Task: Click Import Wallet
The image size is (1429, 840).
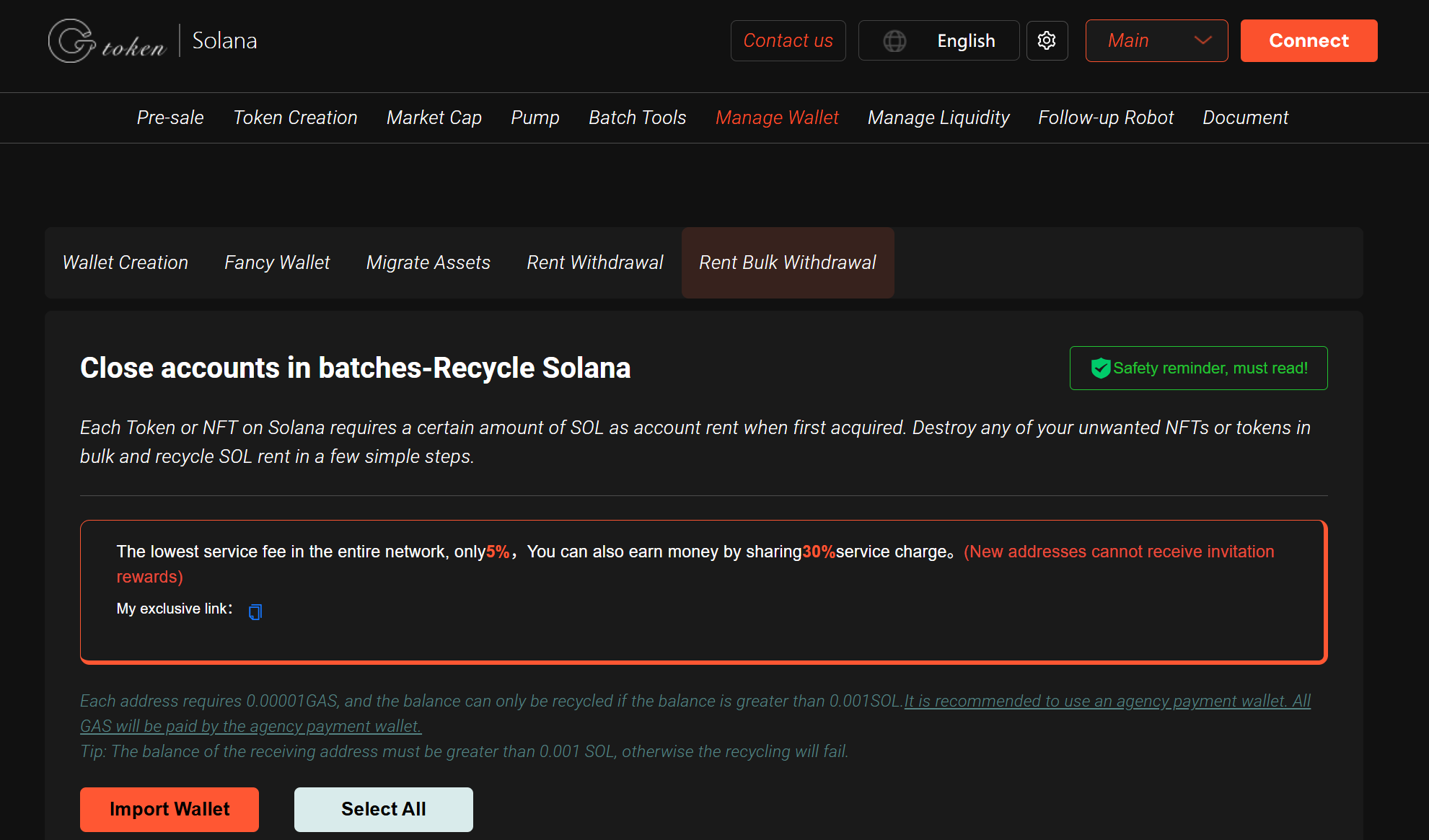Action: click(x=169, y=809)
